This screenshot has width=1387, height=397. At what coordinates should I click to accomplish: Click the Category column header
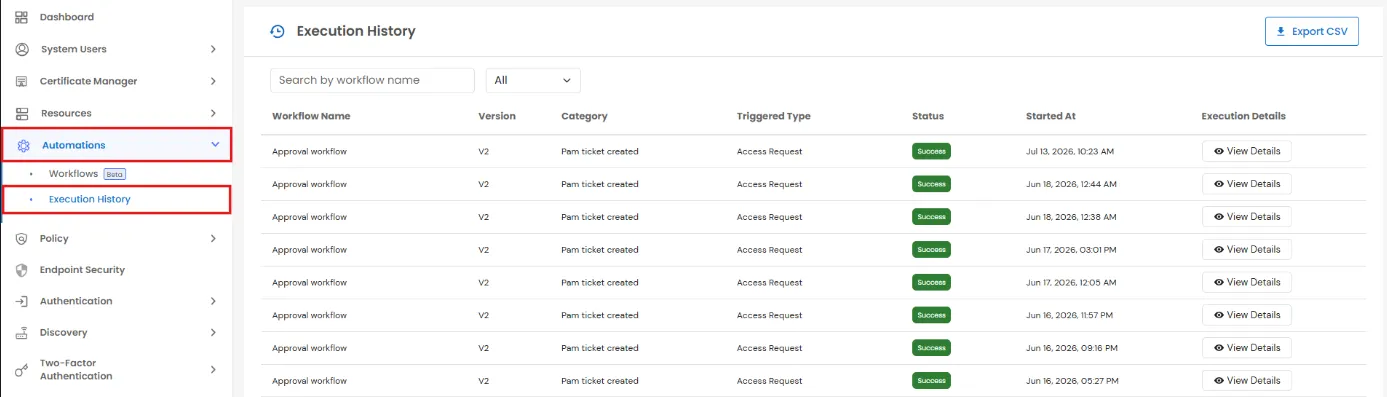point(584,116)
